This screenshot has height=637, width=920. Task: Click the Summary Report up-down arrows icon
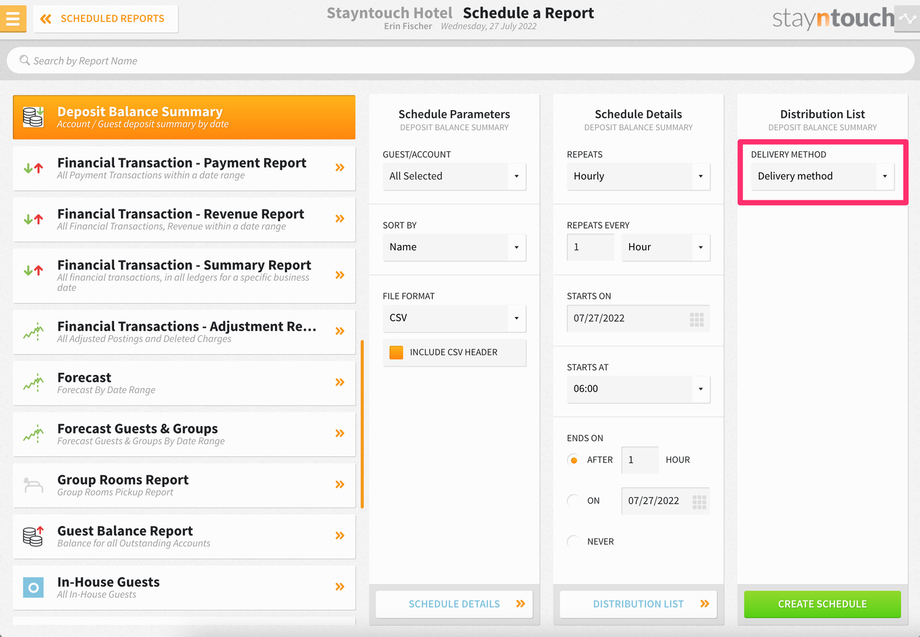pos(33,270)
